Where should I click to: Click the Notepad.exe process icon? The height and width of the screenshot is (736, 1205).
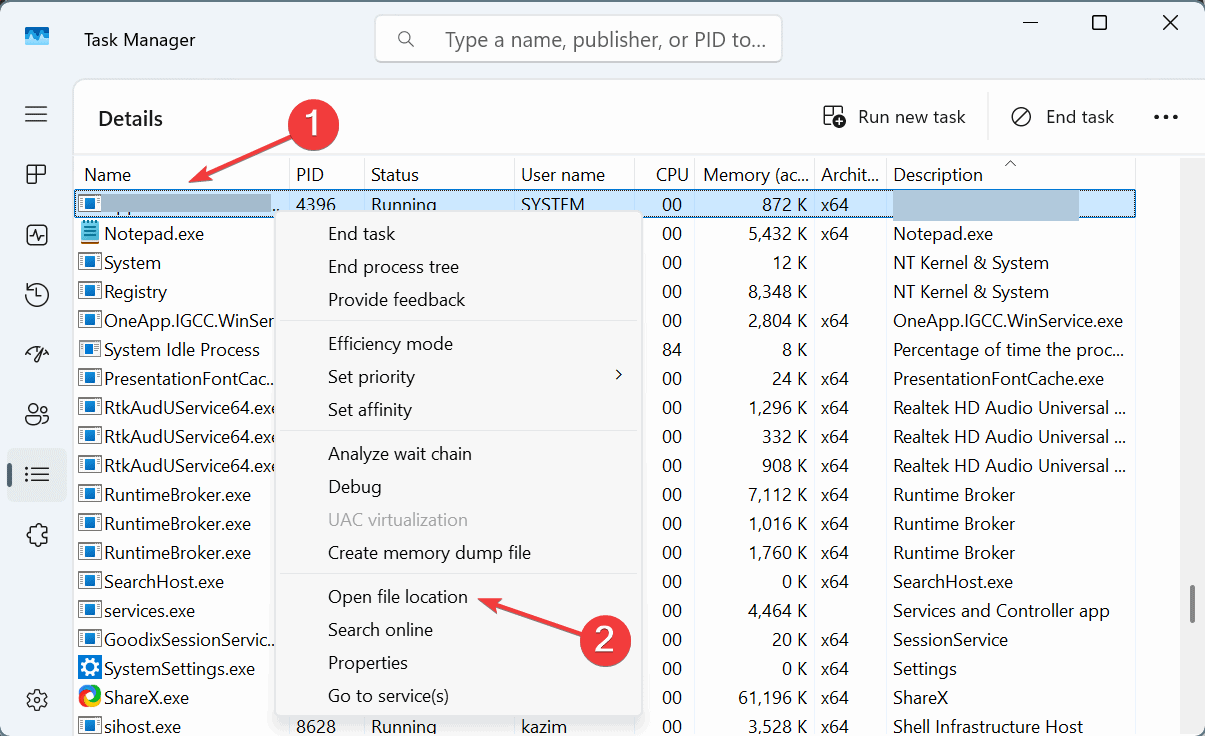pos(90,233)
